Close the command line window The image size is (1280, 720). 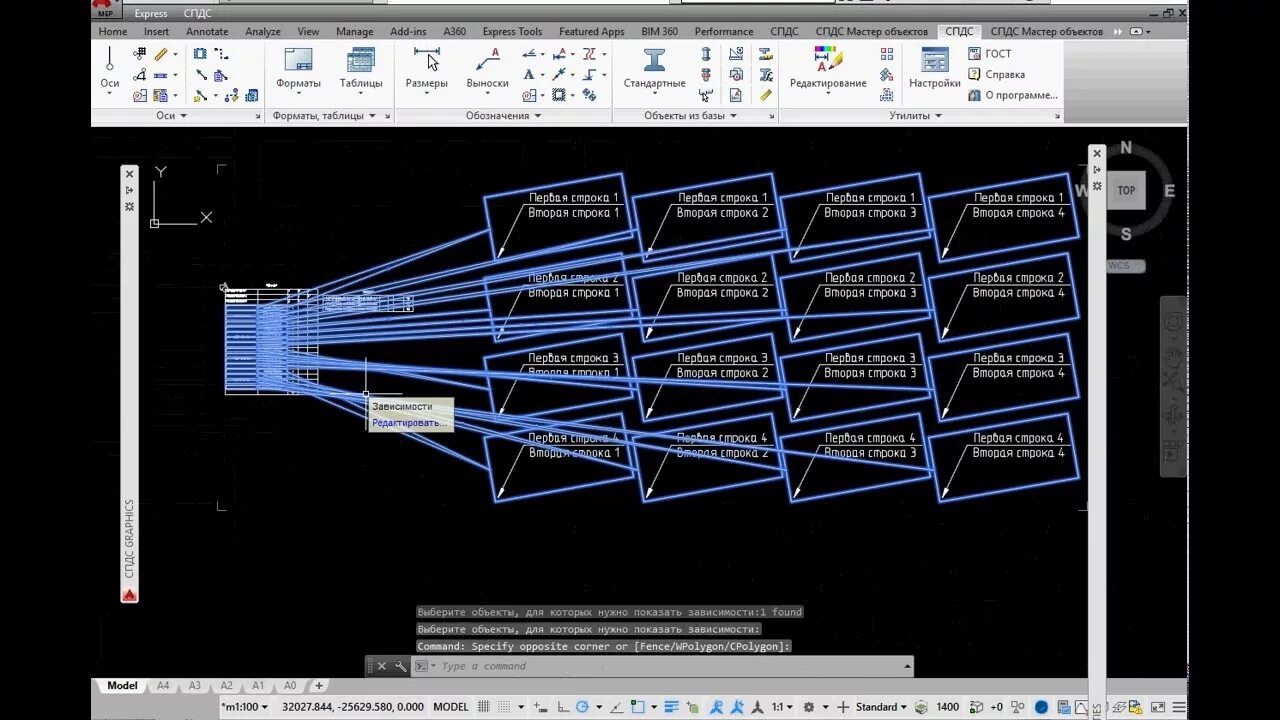click(x=381, y=666)
